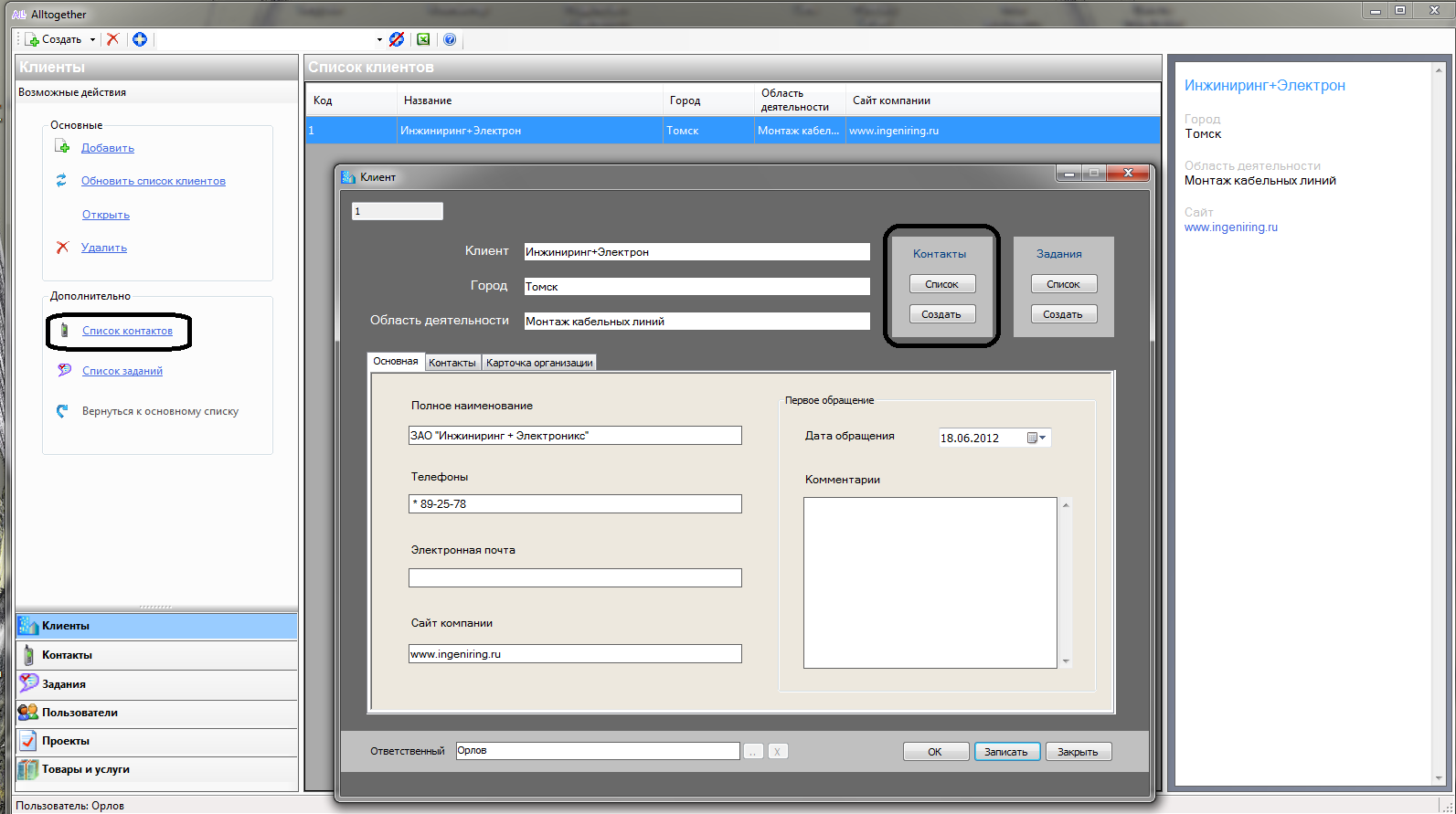Click the Создать toolbar button
The height and width of the screenshot is (814, 1456).
[53, 39]
